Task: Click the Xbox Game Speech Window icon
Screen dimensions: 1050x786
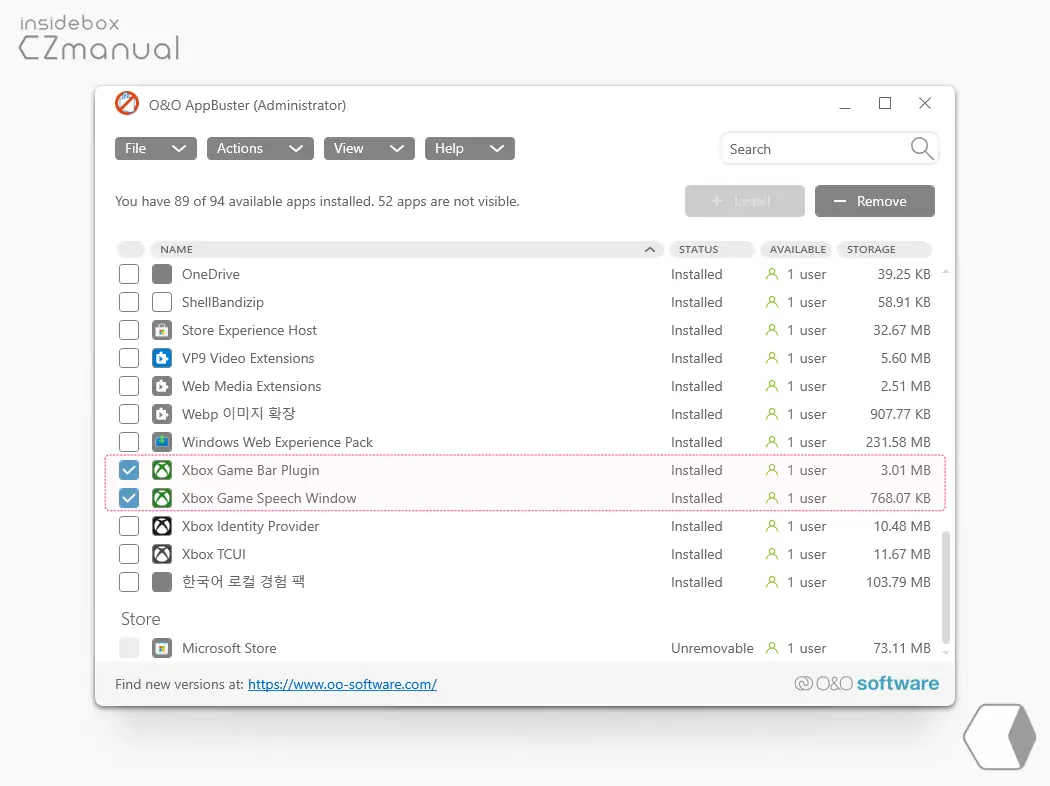Action: (161, 498)
